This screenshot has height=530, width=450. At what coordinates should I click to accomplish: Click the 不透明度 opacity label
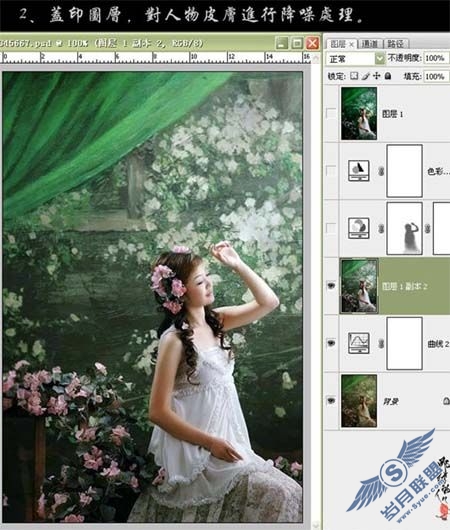[404, 58]
